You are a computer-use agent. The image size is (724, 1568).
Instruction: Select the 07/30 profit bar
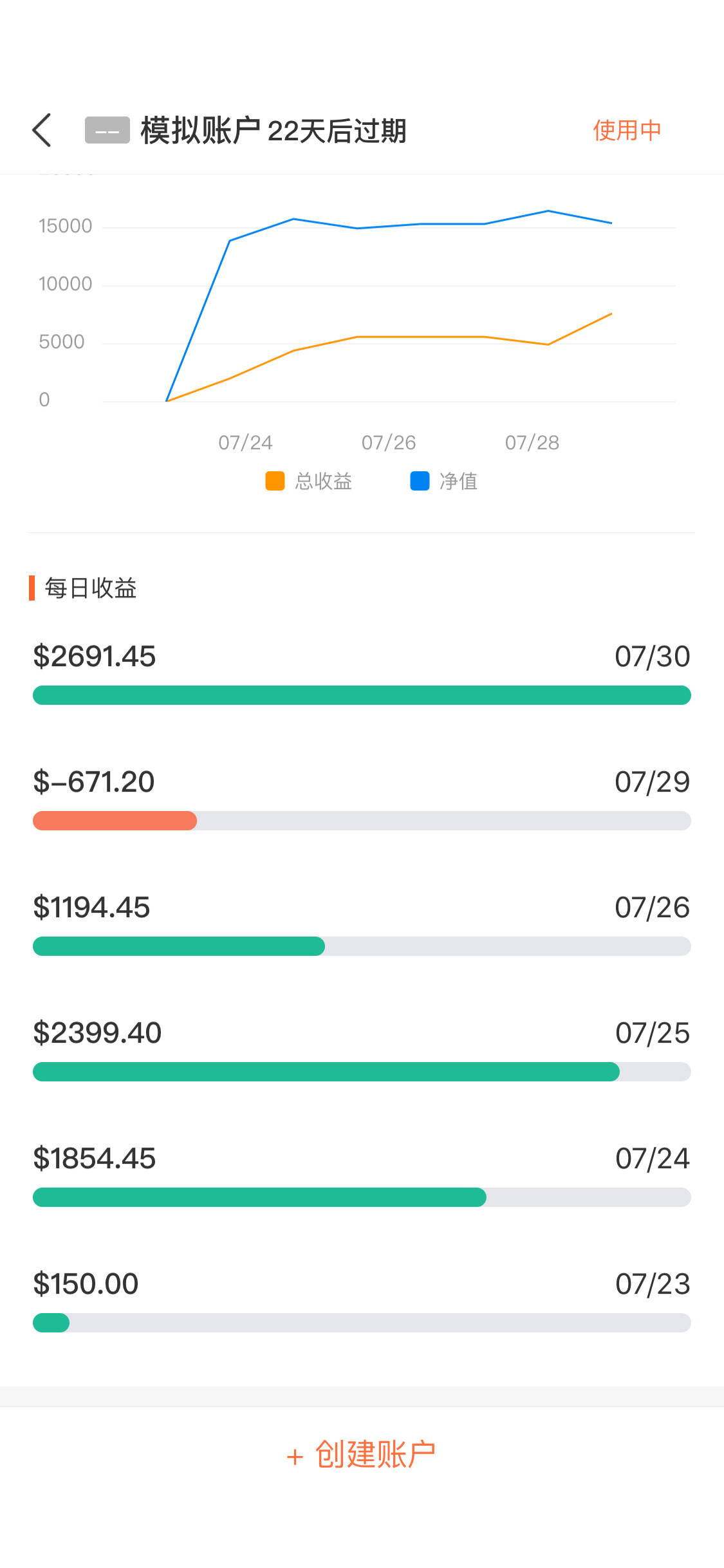pos(362,695)
